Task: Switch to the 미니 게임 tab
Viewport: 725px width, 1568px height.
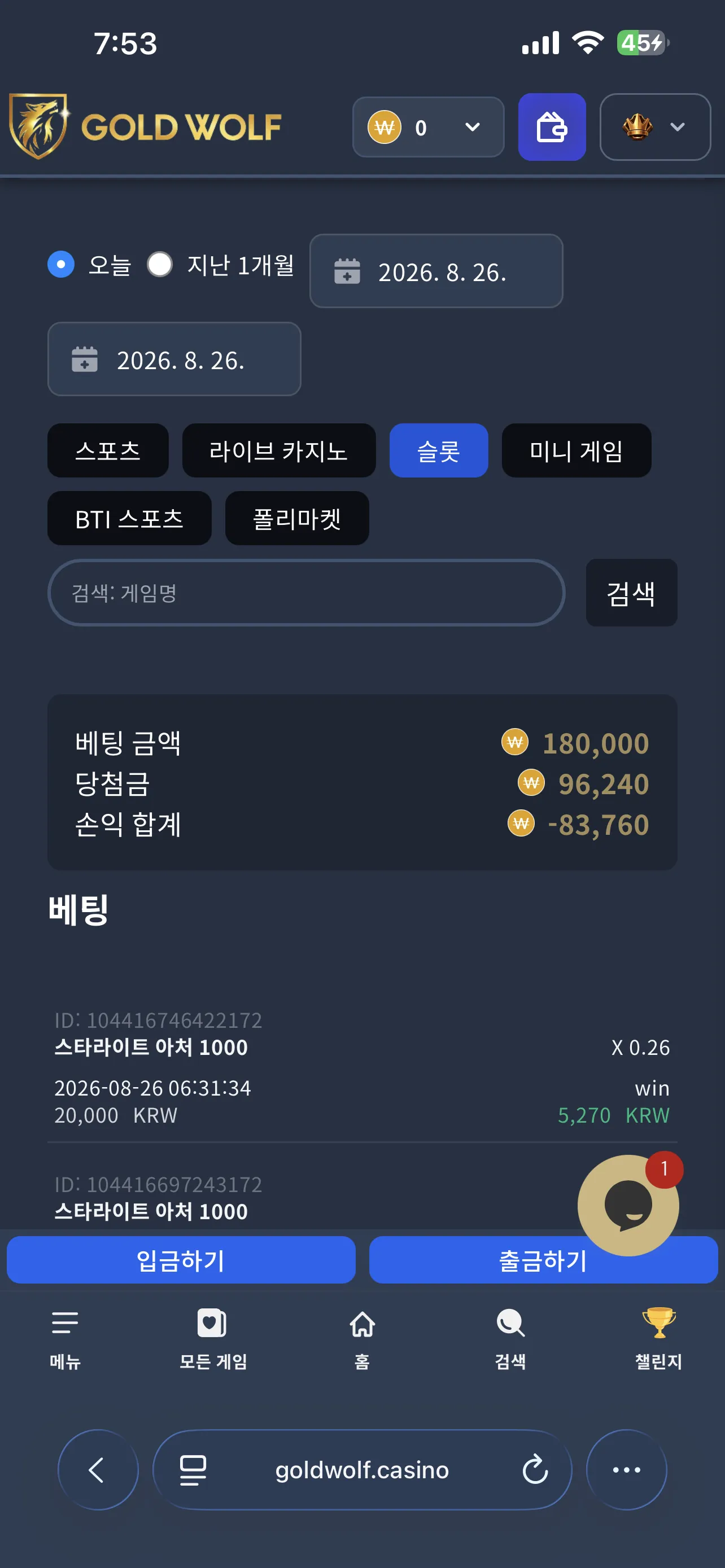Action: (x=576, y=450)
